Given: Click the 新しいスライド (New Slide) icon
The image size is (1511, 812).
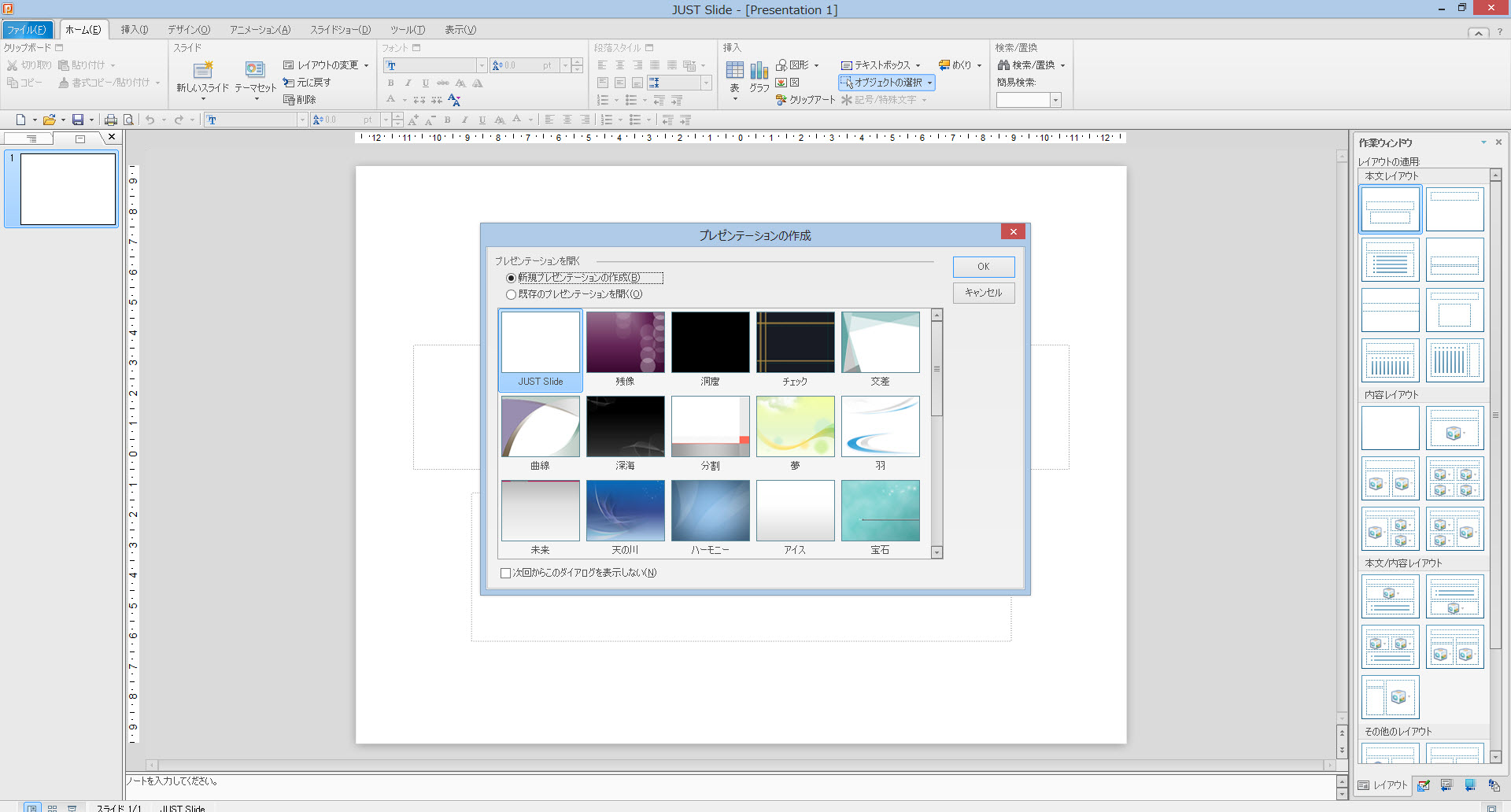Looking at the screenshot, I should [203, 70].
